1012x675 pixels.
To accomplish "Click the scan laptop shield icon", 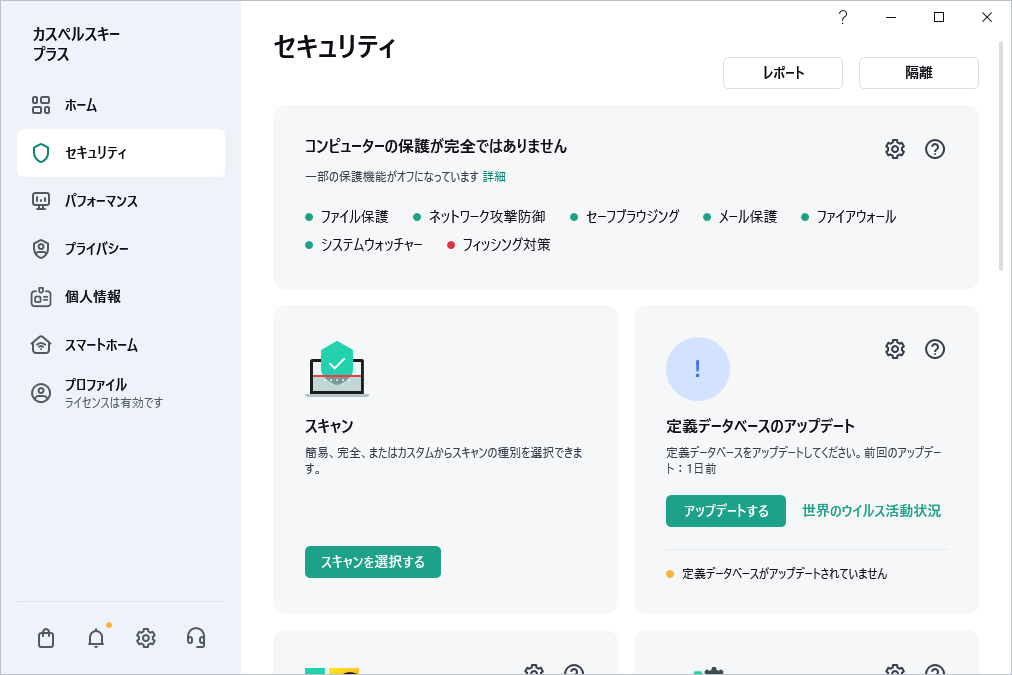I will [x=337, y=369].
